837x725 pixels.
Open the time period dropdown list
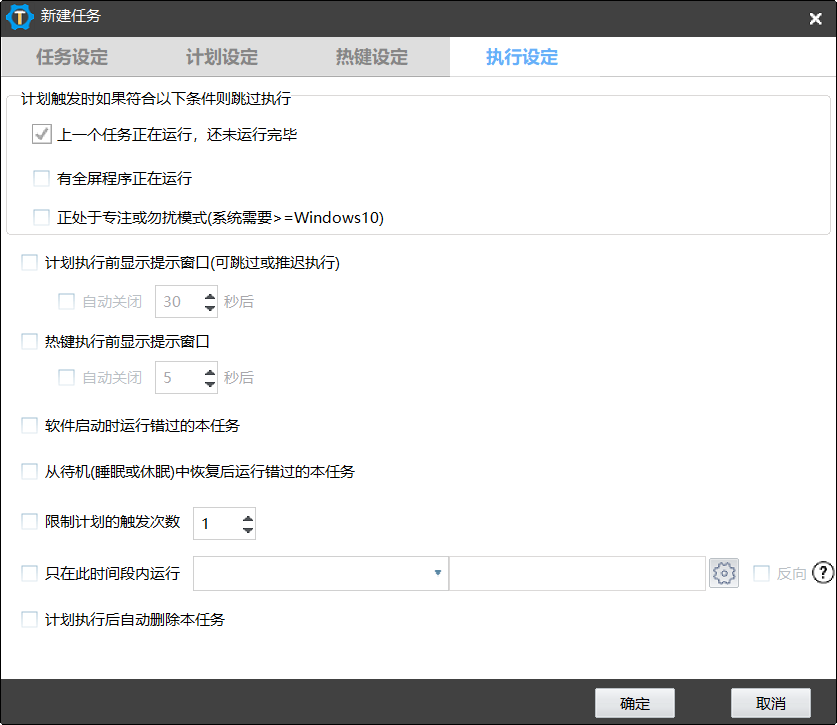coord(437,572)
